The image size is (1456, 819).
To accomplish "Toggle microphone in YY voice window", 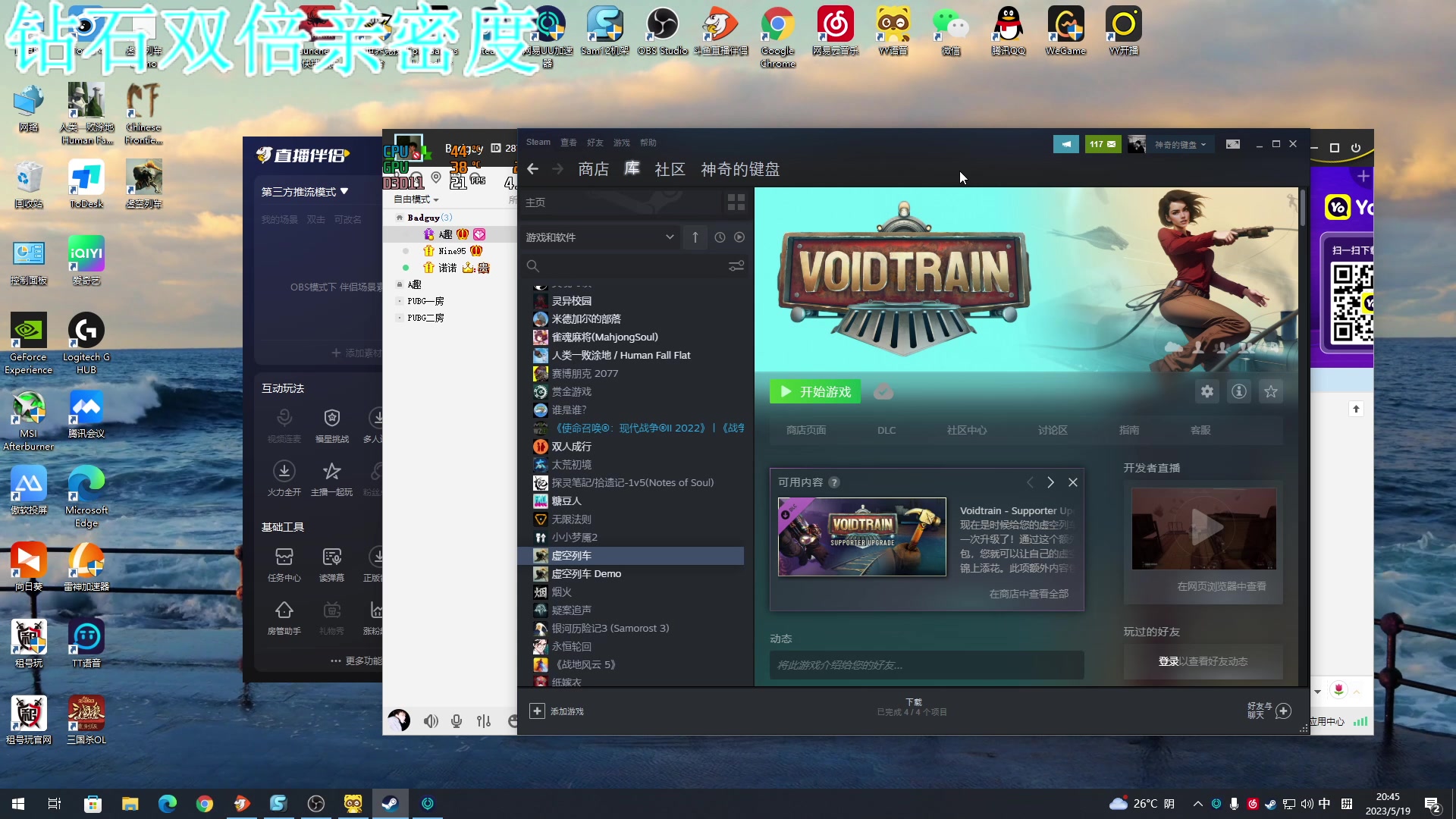I will pos(457,721).
